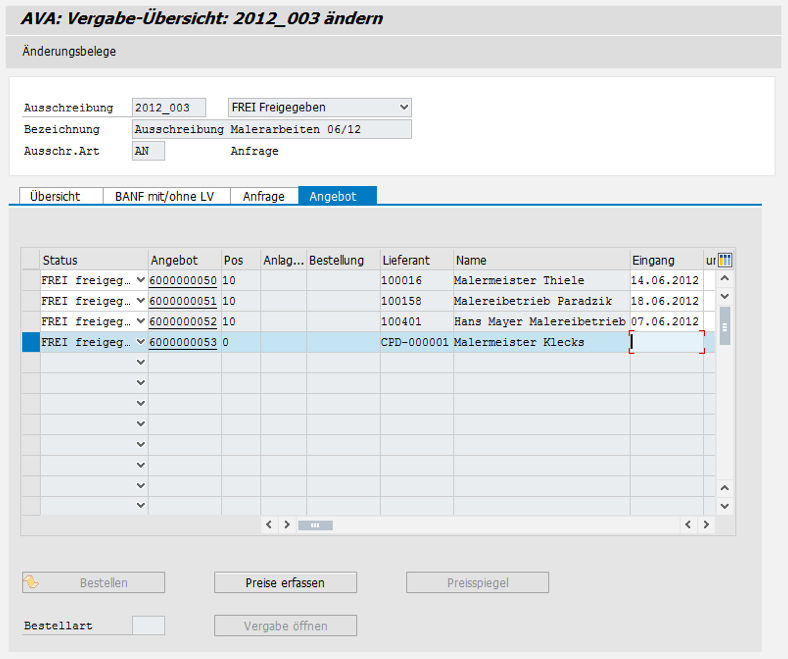
Task: Expand status dropdown for offer 6000000052
Action: tap(140, 322)
